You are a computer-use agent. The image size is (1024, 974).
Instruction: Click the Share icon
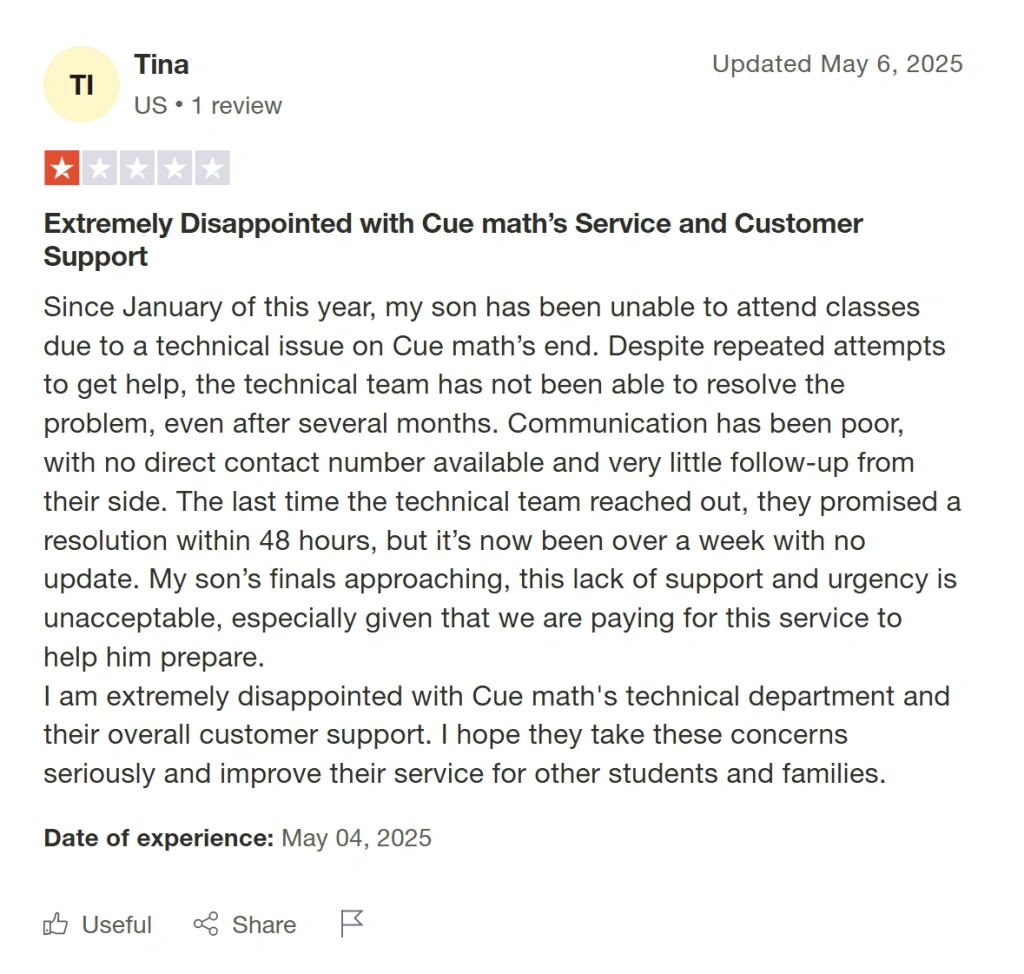pyautogui.click(x=205, y=924)
